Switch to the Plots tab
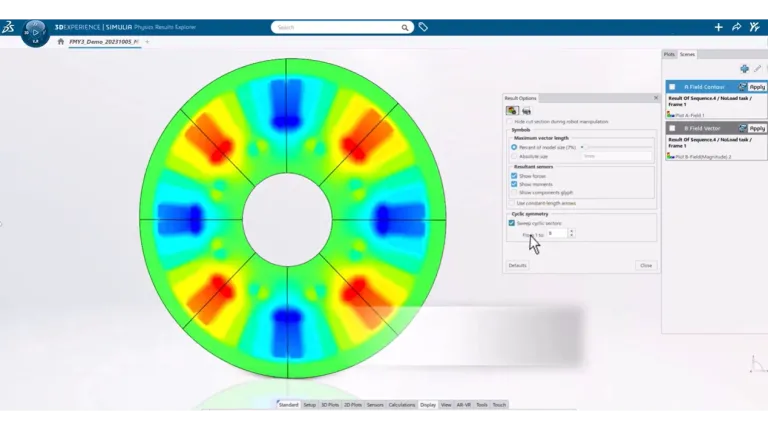This screenshot has width=768, height=430. [x=669, y=54]
